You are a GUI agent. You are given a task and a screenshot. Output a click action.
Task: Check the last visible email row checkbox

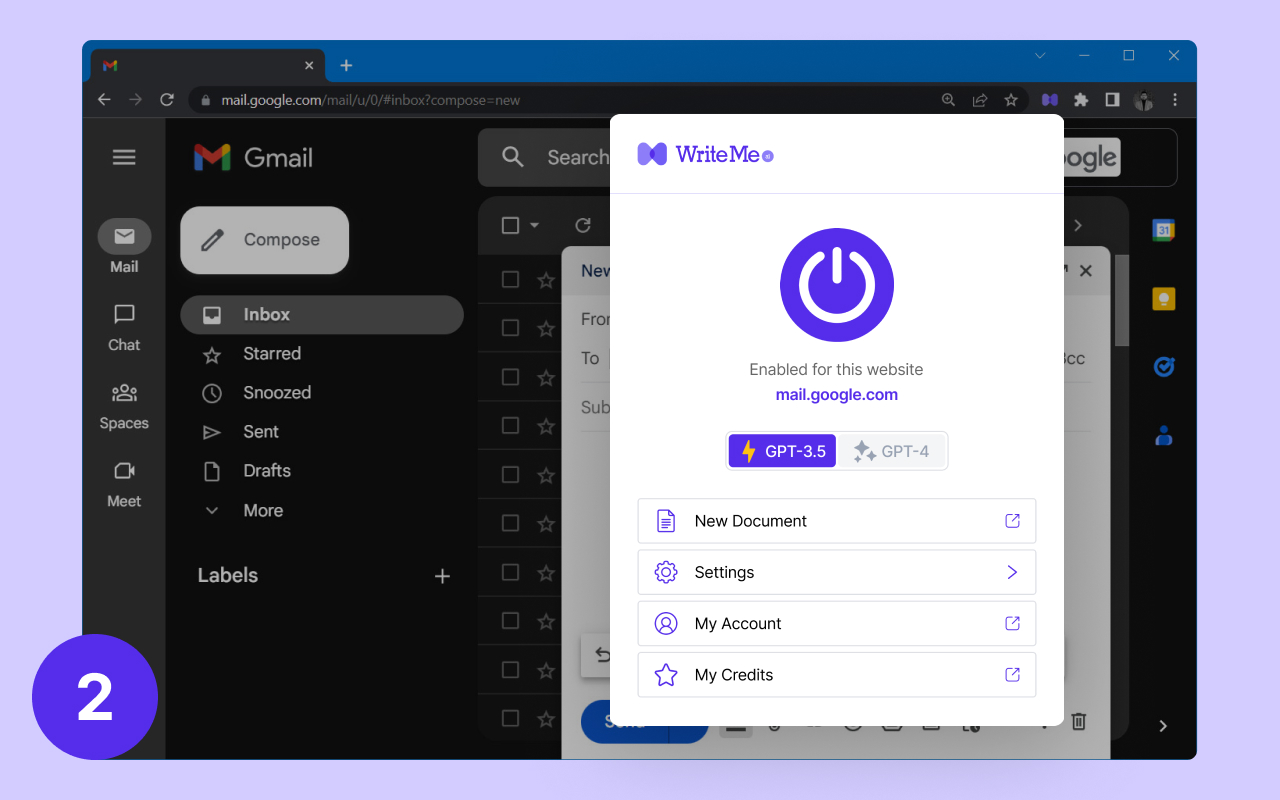510,718
